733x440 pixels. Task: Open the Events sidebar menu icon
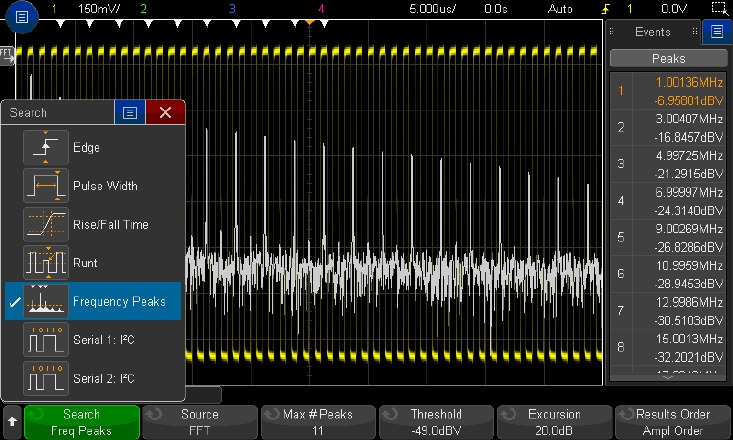click(x=717, y=32)
